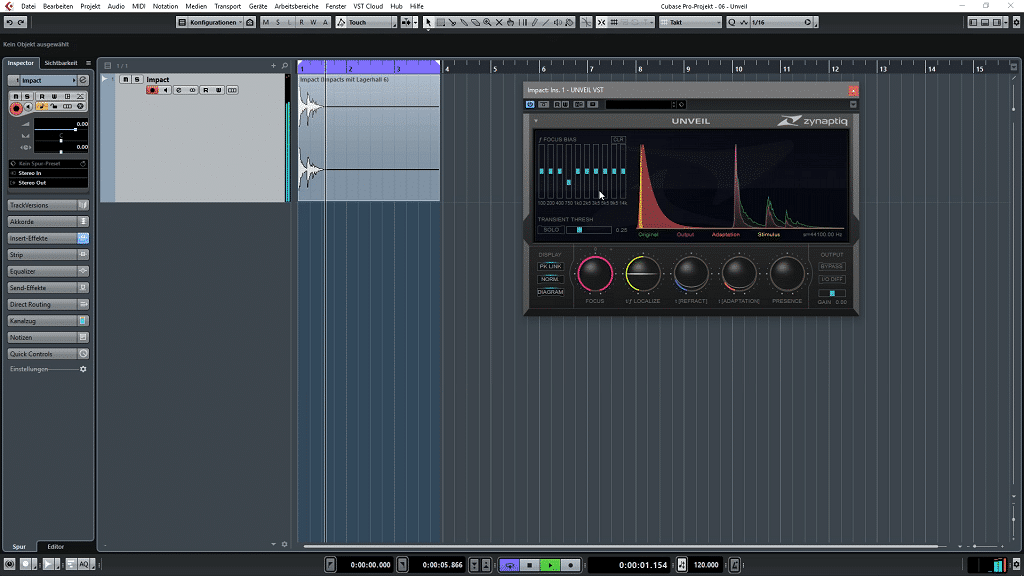Click the Iterative Quantize icon beside 1/16

(x=744, y=22)
